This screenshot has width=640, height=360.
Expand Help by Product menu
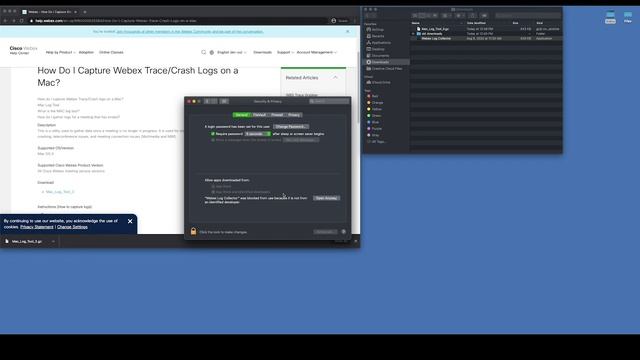pos(60,52)
